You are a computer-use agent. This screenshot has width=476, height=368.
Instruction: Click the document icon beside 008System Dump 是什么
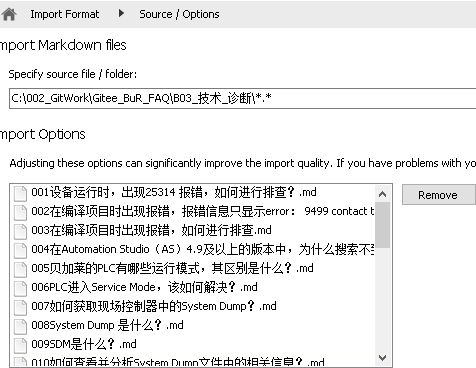tap(20, 326)
